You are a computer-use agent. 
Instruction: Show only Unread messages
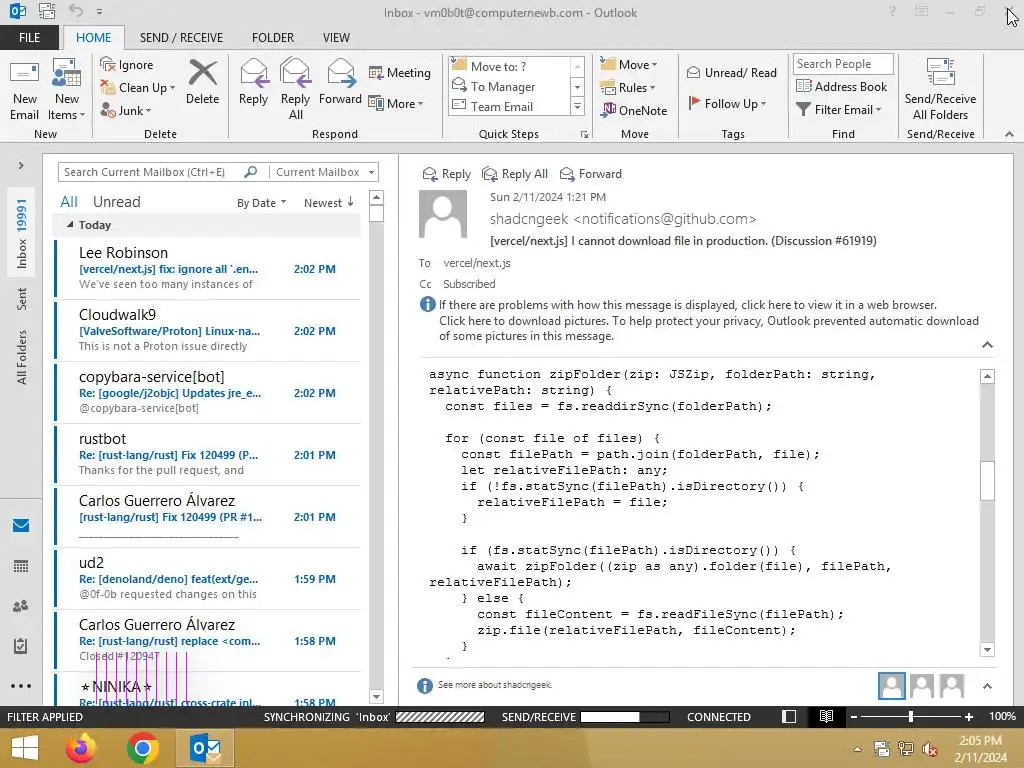116,202
